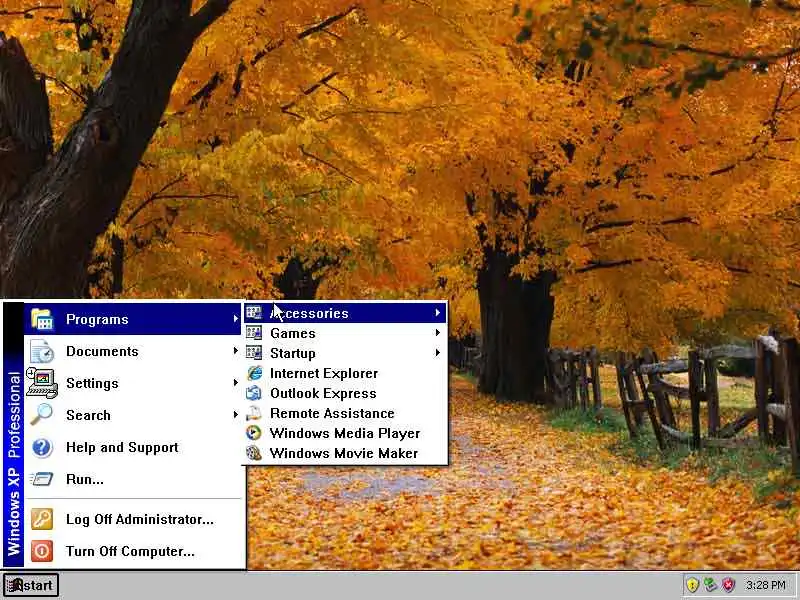Open the Startup submenu item

click(x=345, y=353)
